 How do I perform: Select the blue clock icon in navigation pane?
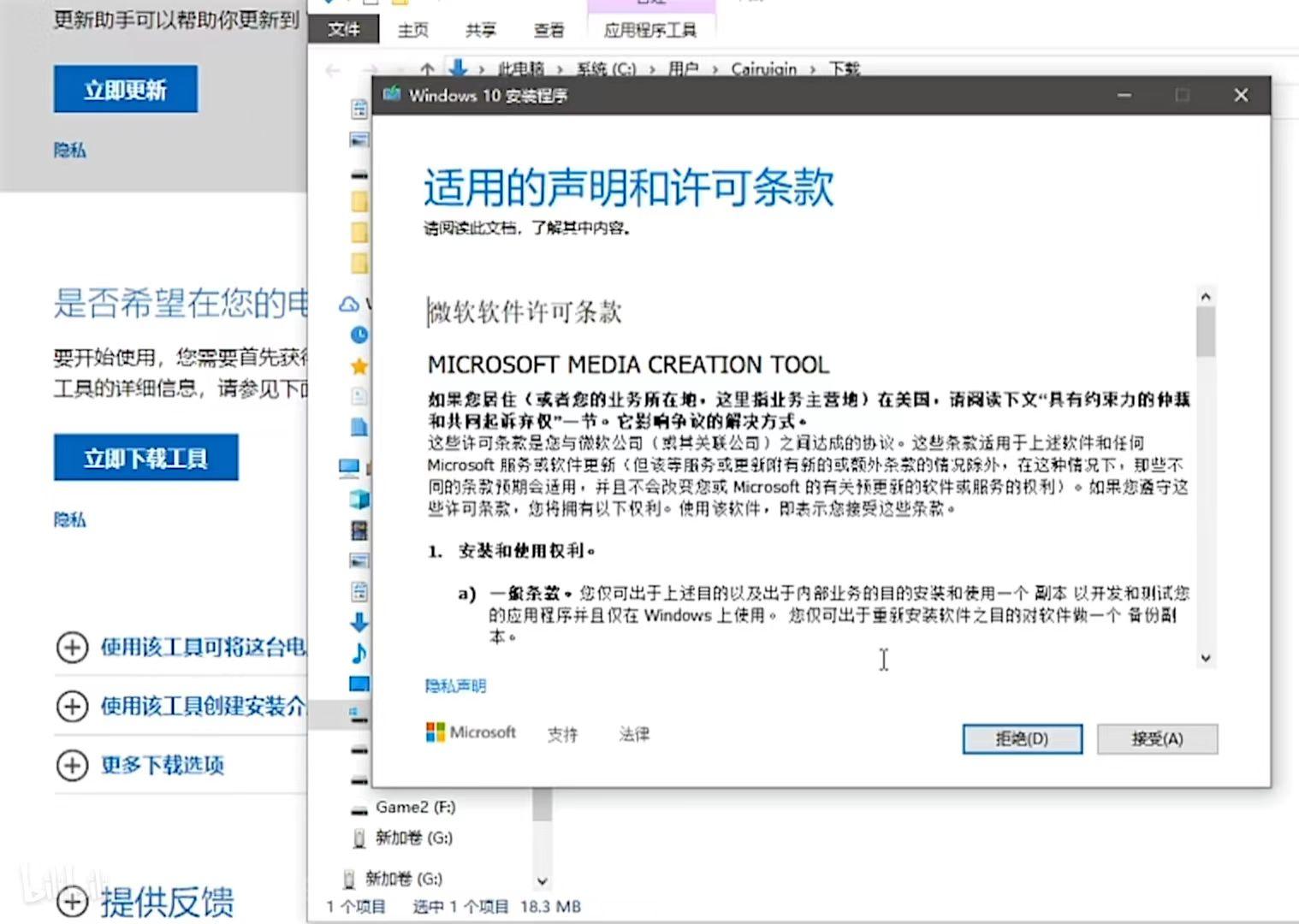tap(359, 335)
